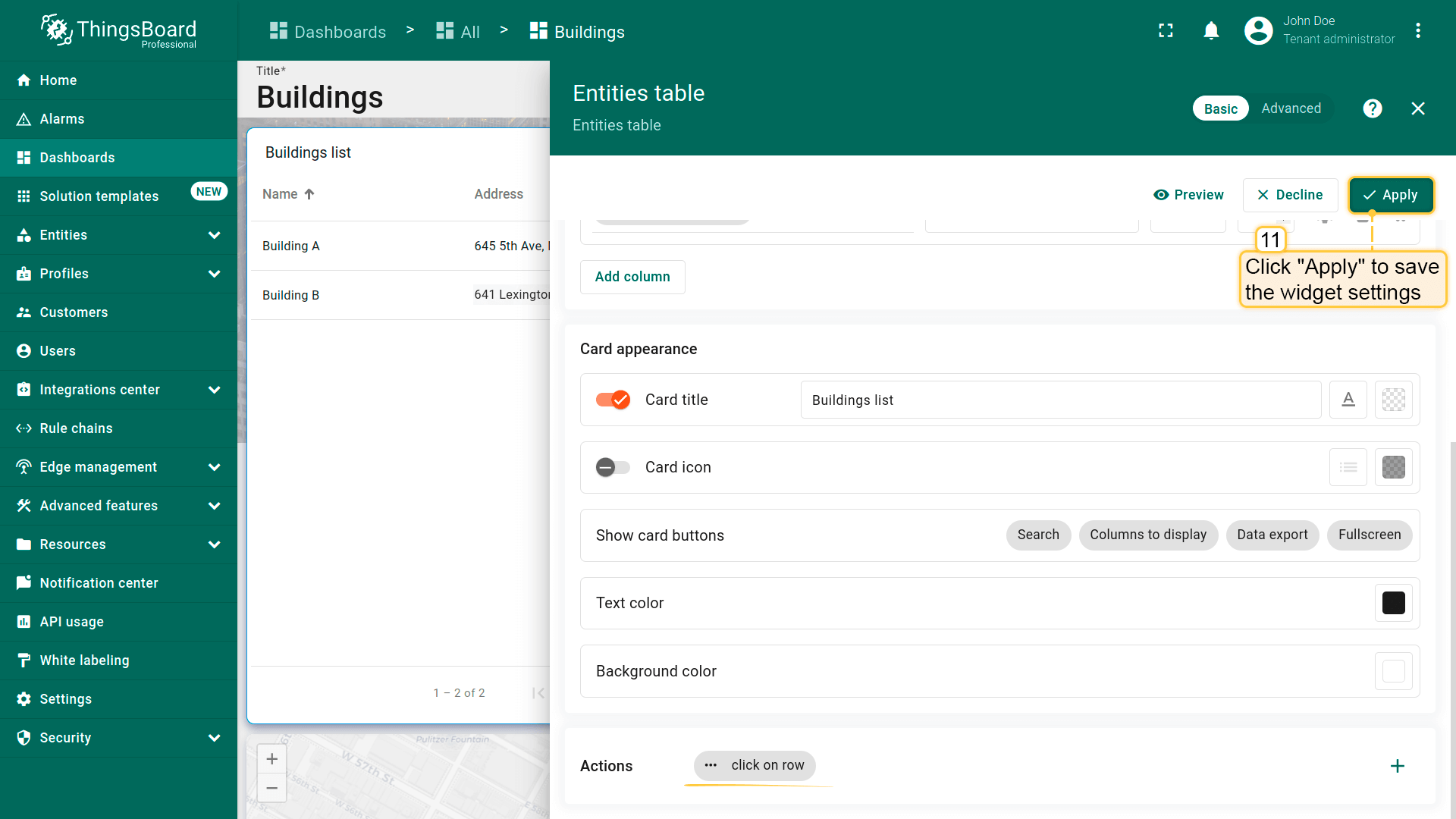1456x819 pixels.
Task: Click the Card title text field
Action: tap(1060, 400)
